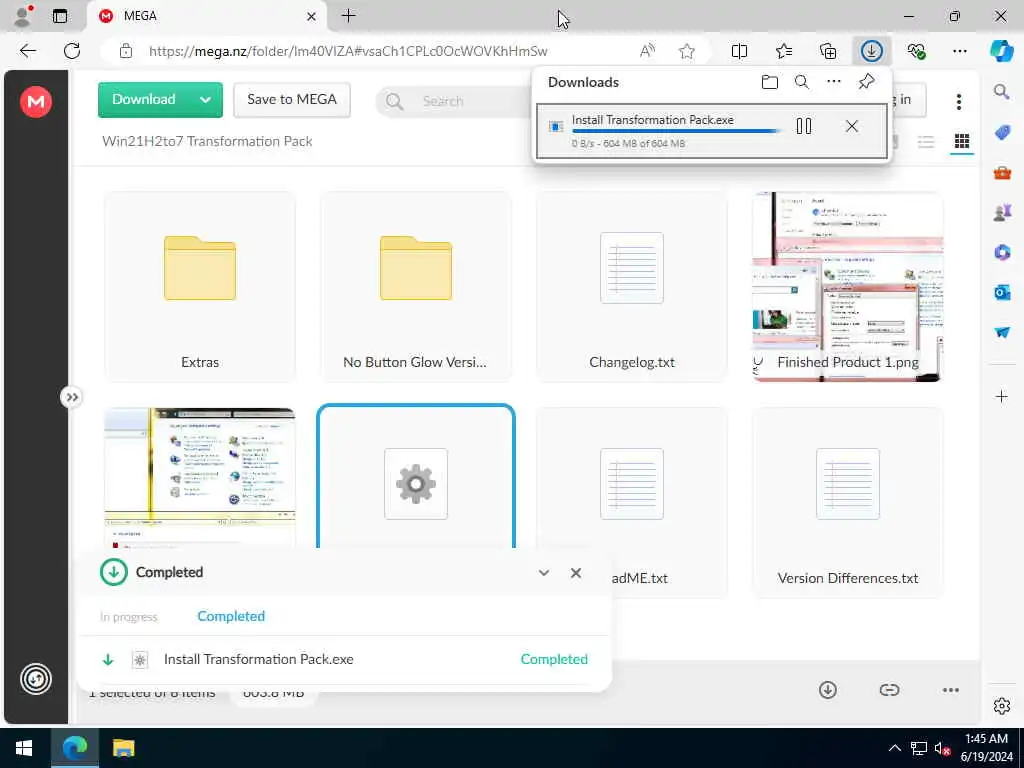Open Tools briefcase icon in sidebar

pos(1002,172)
